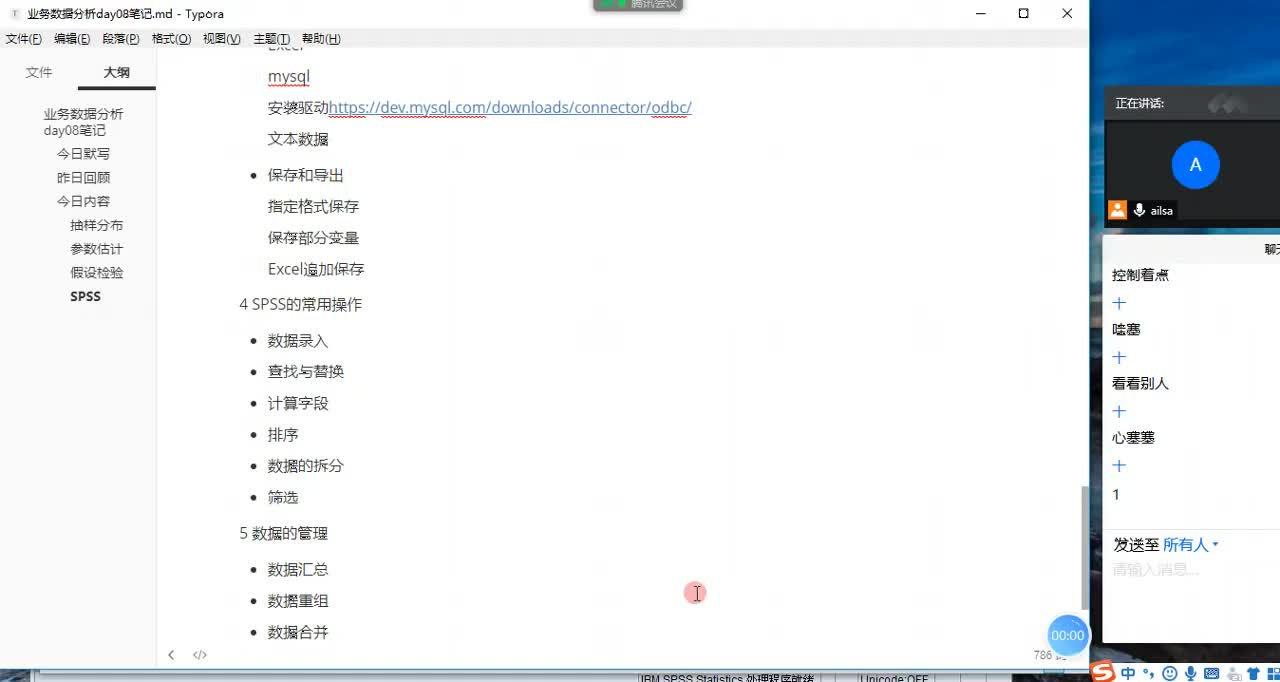1280x682 pixels.
Task: Open 所有人 recipient dropdown in chat
Action: coord(1191,545)
